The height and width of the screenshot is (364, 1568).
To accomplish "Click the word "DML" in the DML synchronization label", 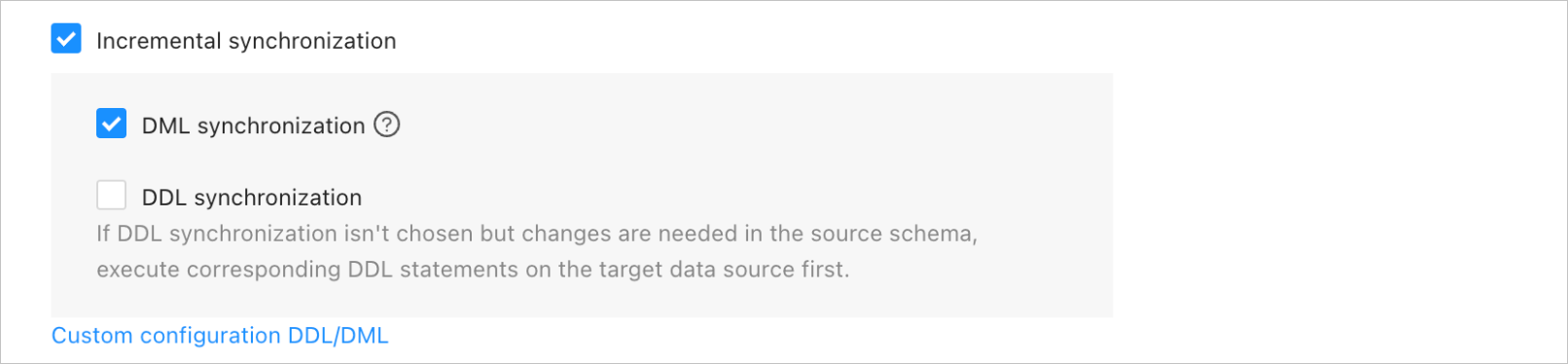I will point(166,126).
